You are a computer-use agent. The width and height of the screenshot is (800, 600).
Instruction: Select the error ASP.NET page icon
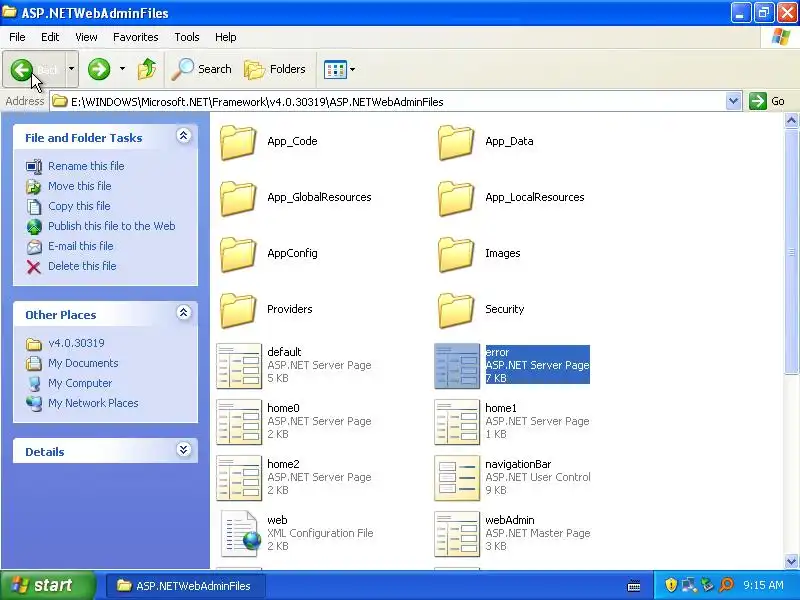coord(457,366)
